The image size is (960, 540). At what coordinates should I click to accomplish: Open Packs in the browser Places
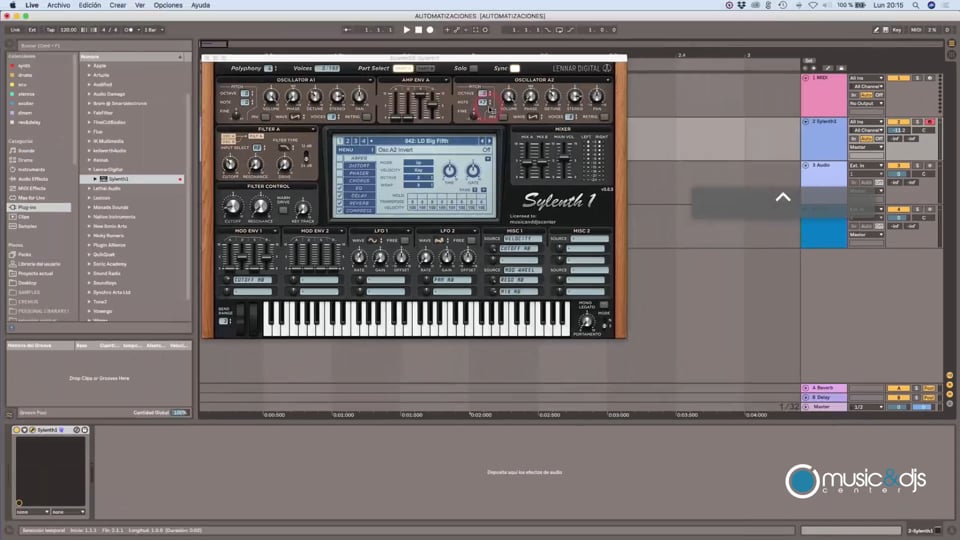(x=24, y=254)
